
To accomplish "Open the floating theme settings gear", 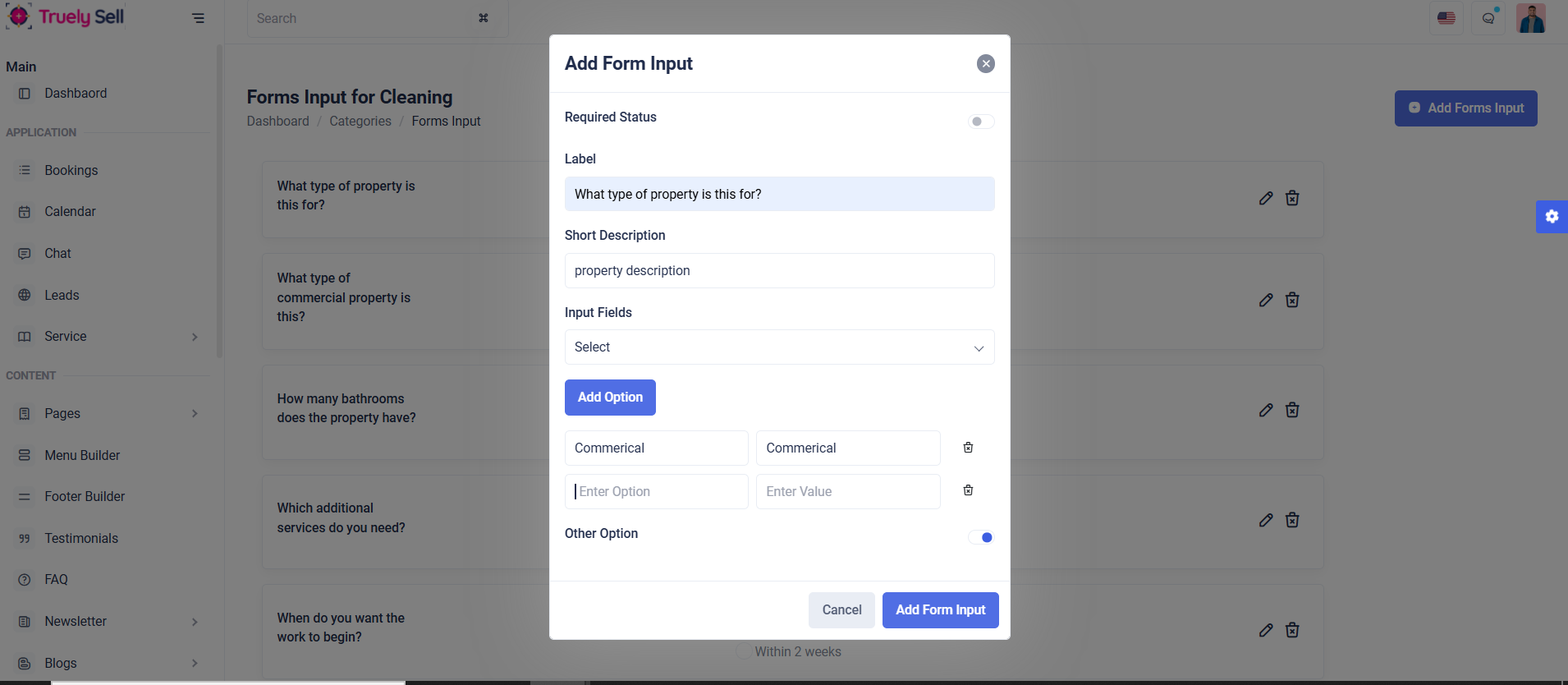I will point(1552,217).
